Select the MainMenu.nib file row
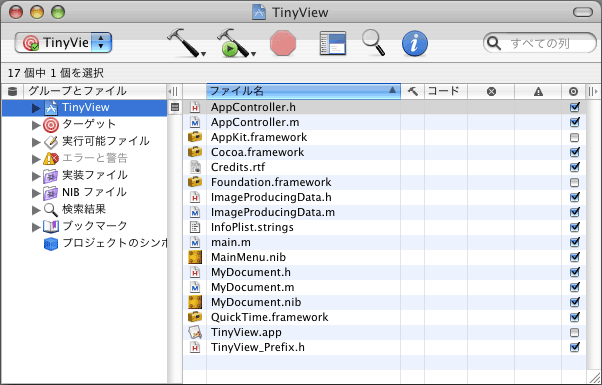The height and width of the screenshot is (385, 602). click(x=384, y=257)
